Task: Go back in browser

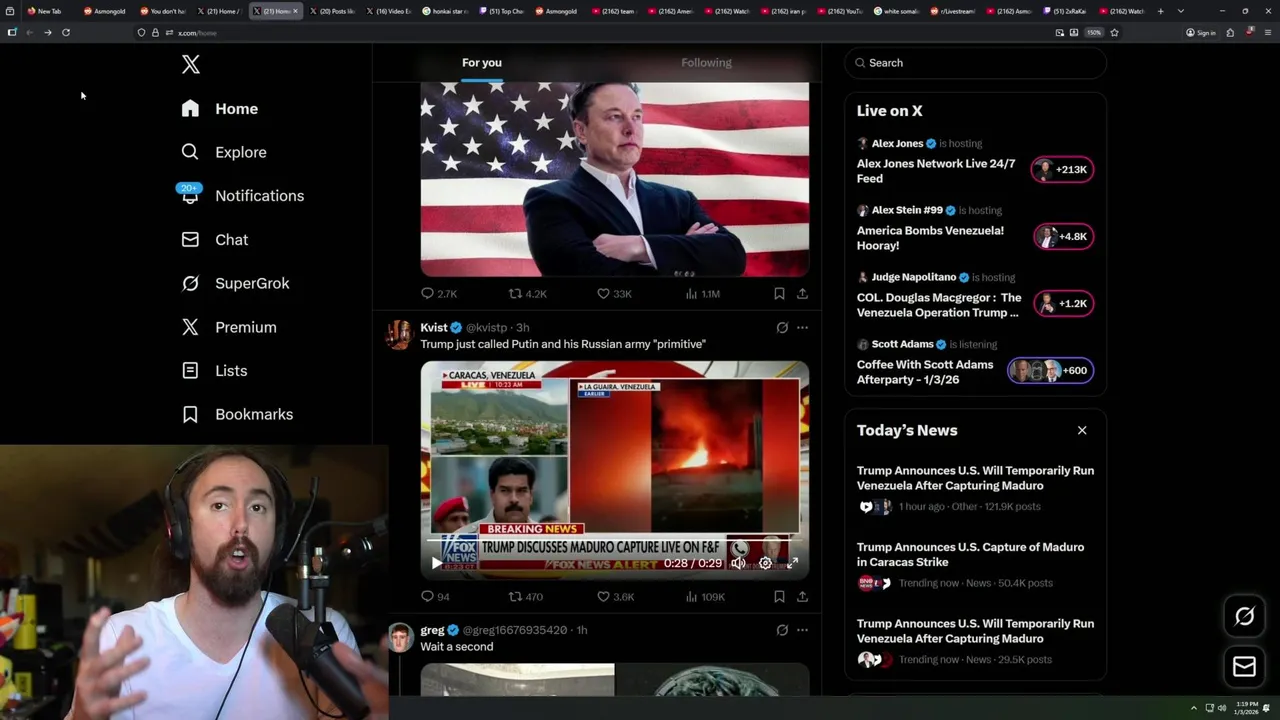Action: [30, 32]
